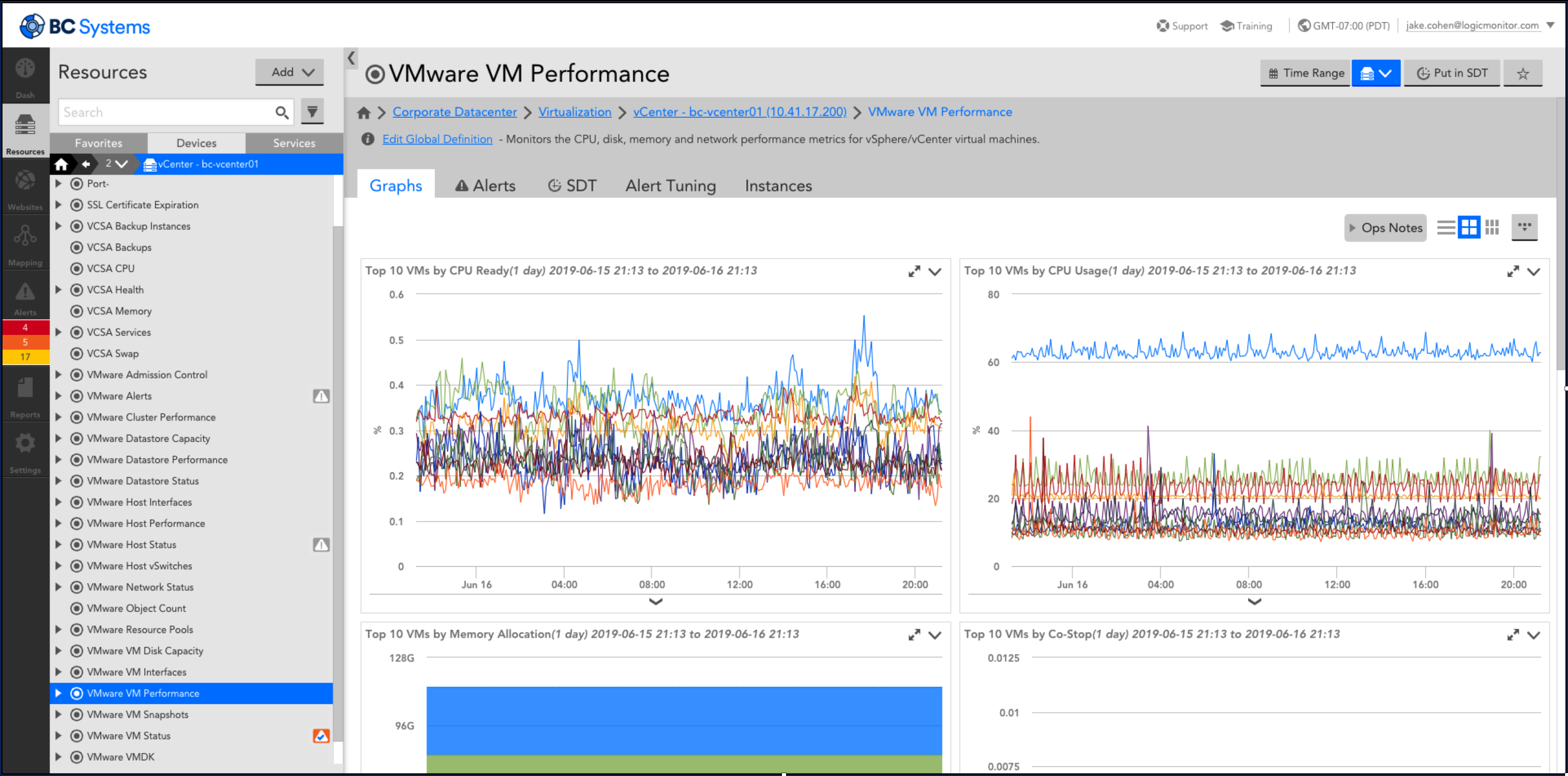Select the Services resource tab

tap(294, 143)
